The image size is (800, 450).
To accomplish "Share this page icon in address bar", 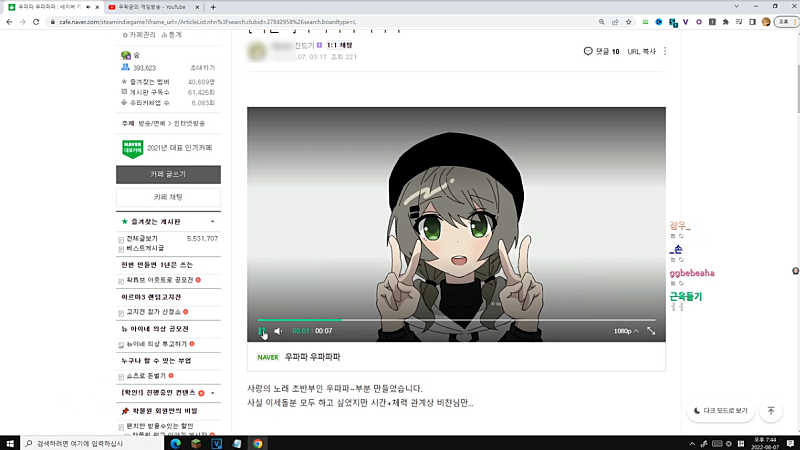I will pyautogui.click(x=615, y=22).
